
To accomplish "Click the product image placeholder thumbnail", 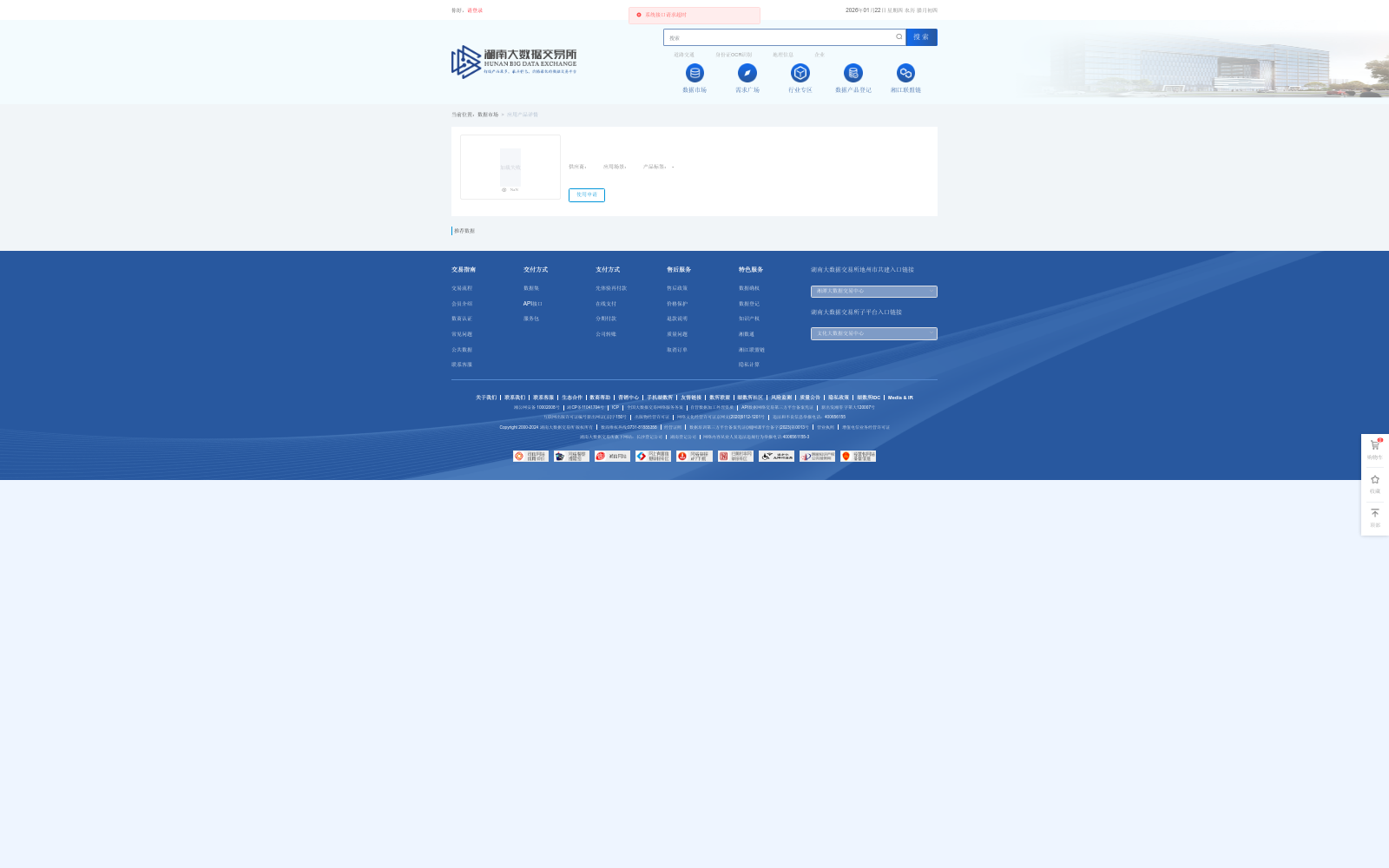I will click(x=510, y=167).
